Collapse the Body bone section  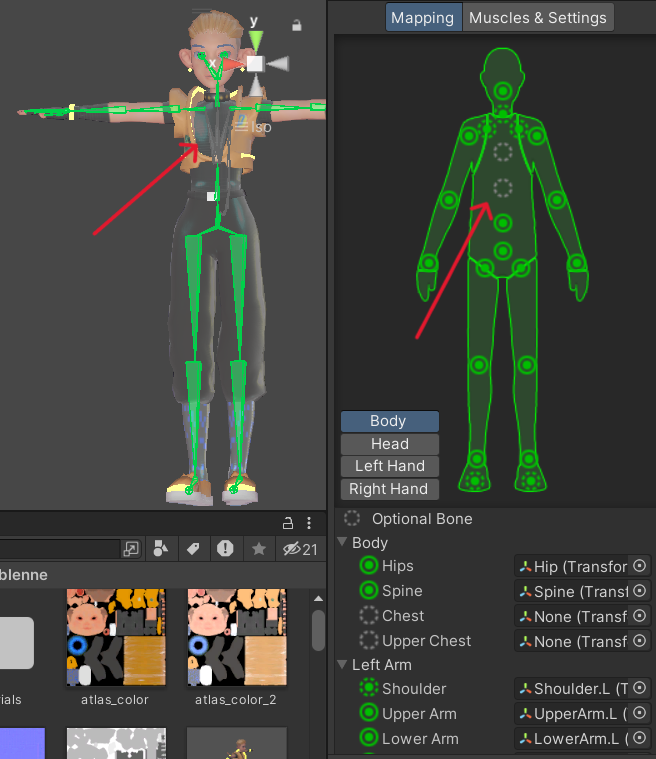pos(344,543)
